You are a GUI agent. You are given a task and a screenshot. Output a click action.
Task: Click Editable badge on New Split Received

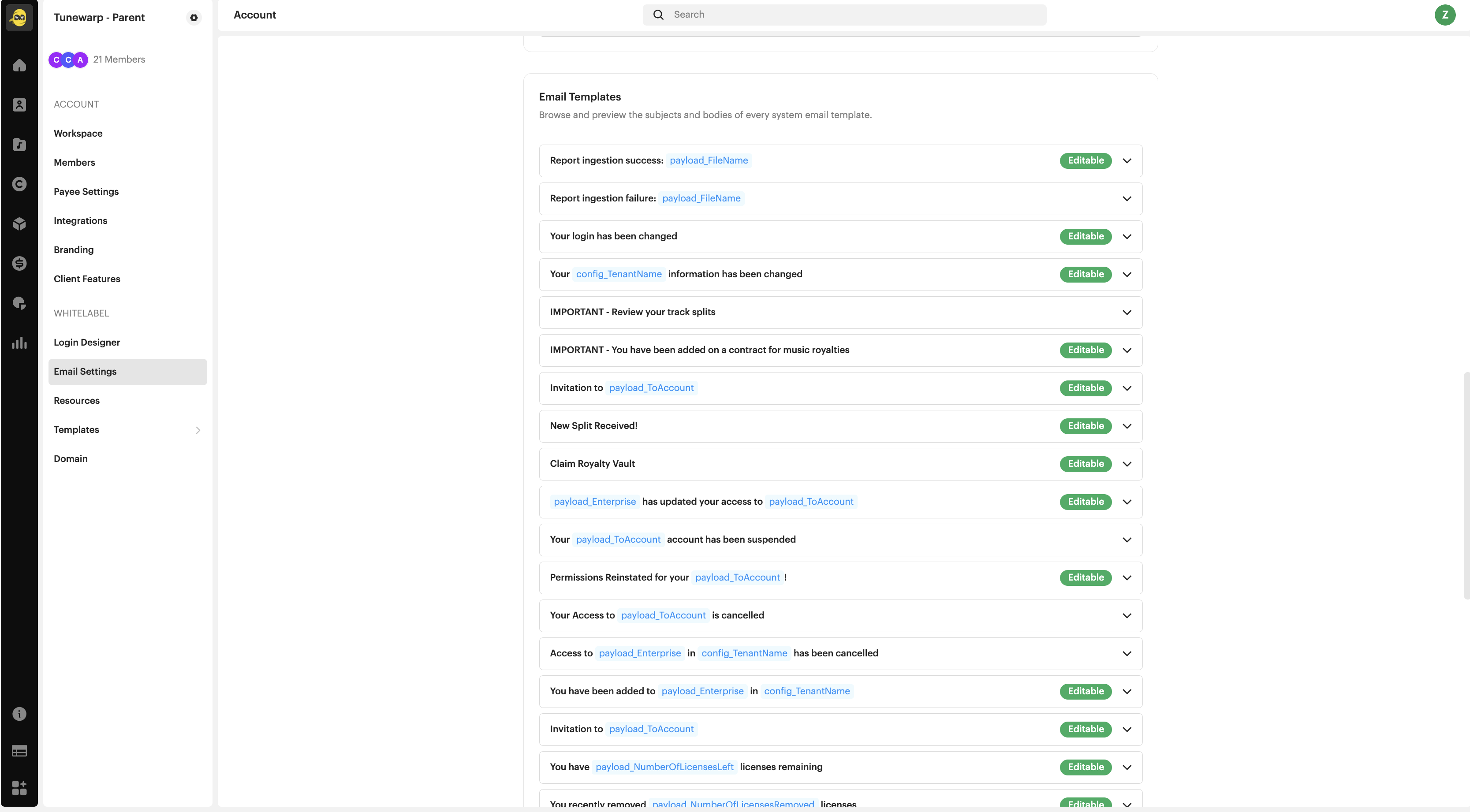click(1086, 426)
